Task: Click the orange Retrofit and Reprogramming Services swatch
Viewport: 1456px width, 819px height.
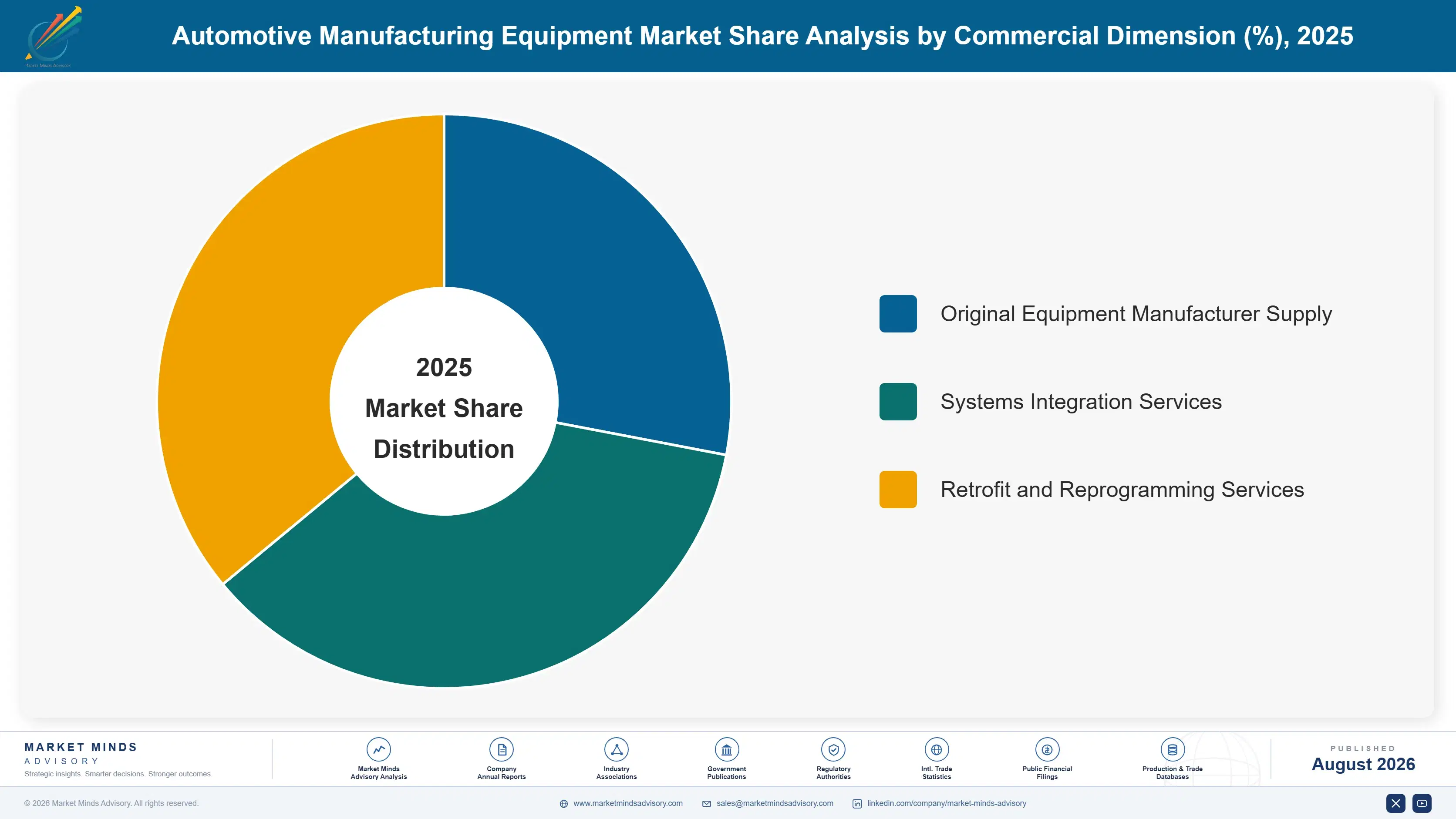Action: tap(898, 489)
